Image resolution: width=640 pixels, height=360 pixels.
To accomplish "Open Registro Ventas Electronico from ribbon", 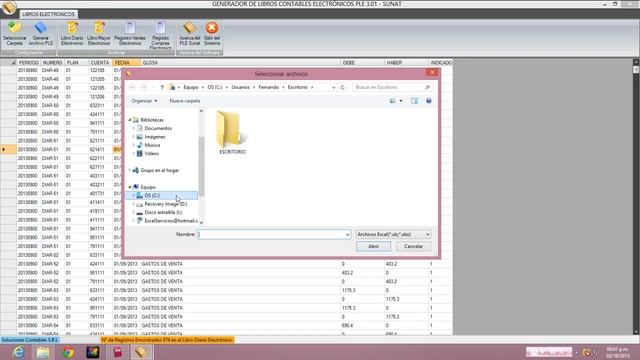I will (130, 34).
